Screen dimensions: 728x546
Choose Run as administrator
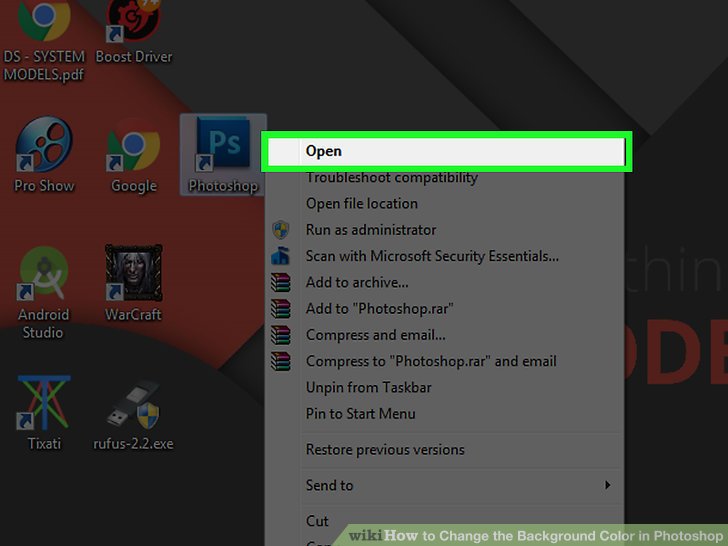coord(445,230)
